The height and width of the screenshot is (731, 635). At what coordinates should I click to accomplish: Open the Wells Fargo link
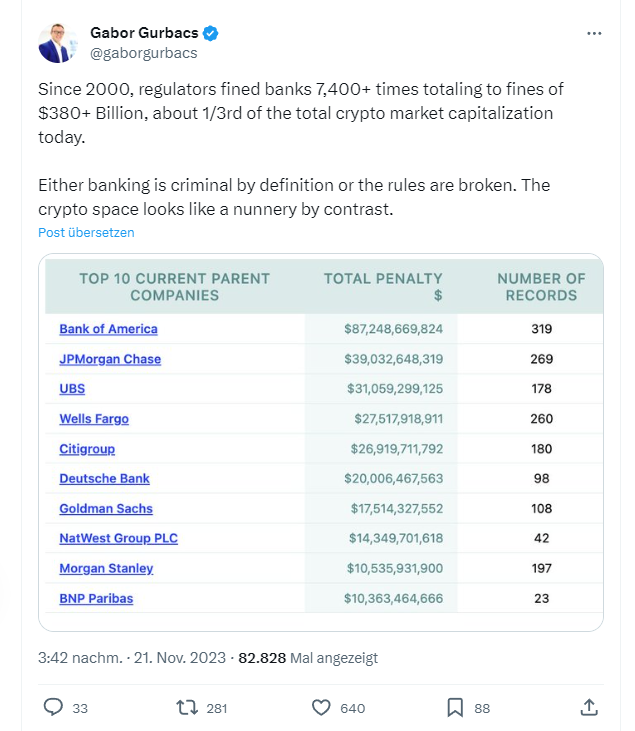click(x=94, y=419)
